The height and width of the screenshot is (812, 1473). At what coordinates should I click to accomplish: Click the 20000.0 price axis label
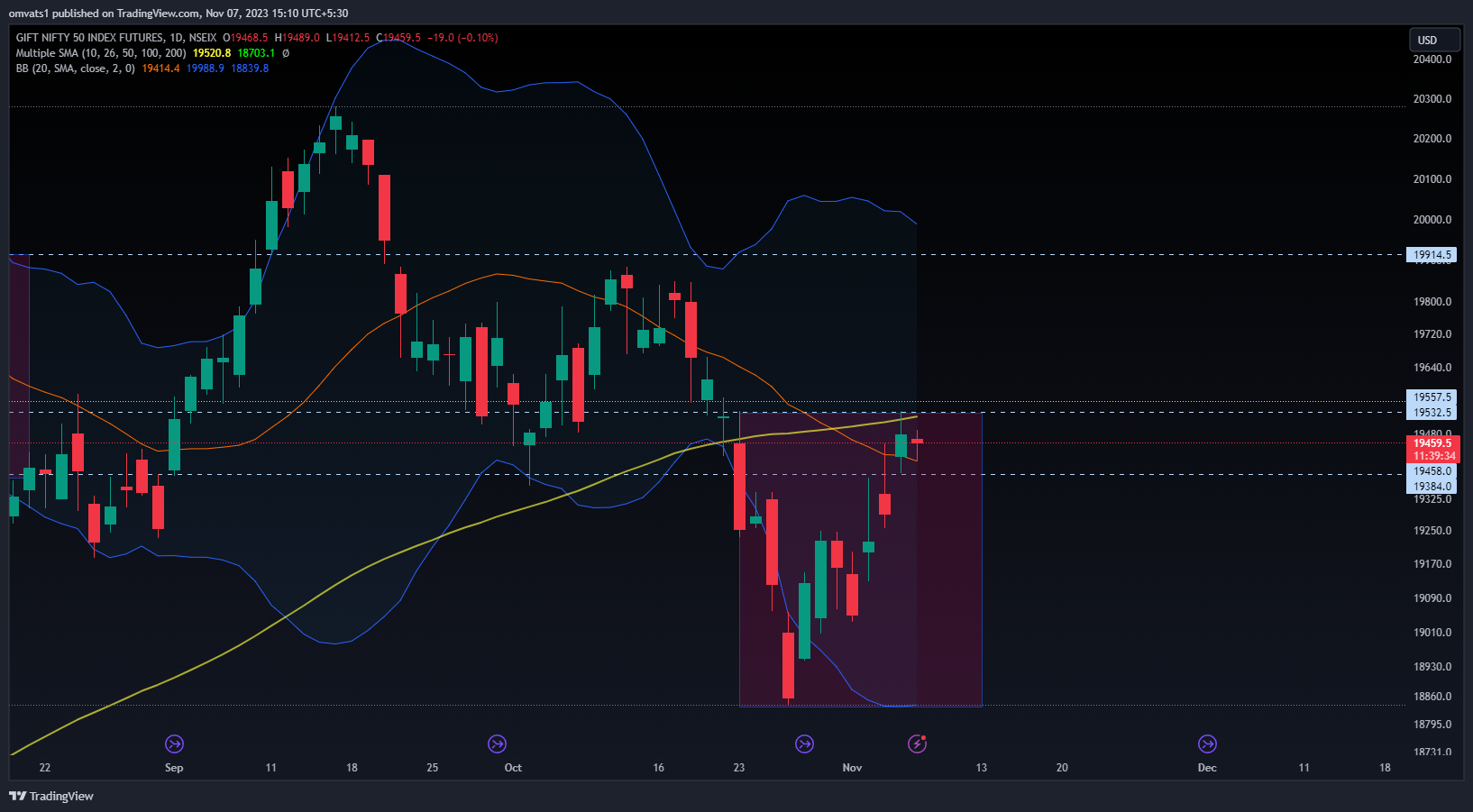click(1432, 220)
